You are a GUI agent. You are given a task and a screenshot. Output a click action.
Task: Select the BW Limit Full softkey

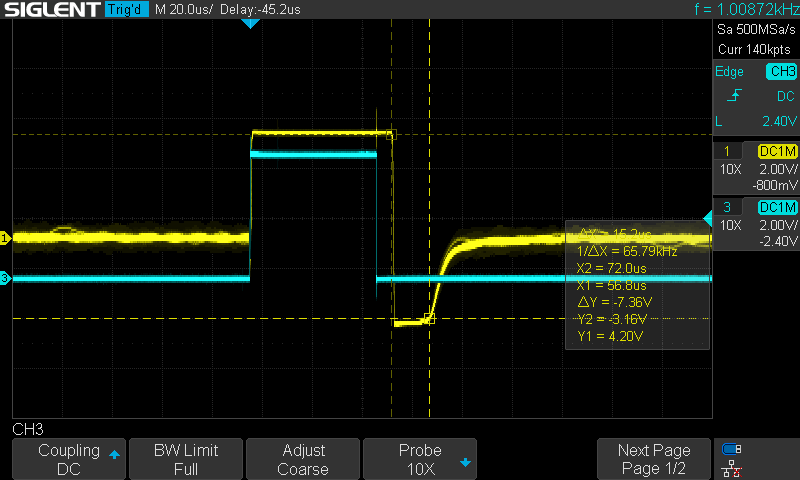coord(186,459)
